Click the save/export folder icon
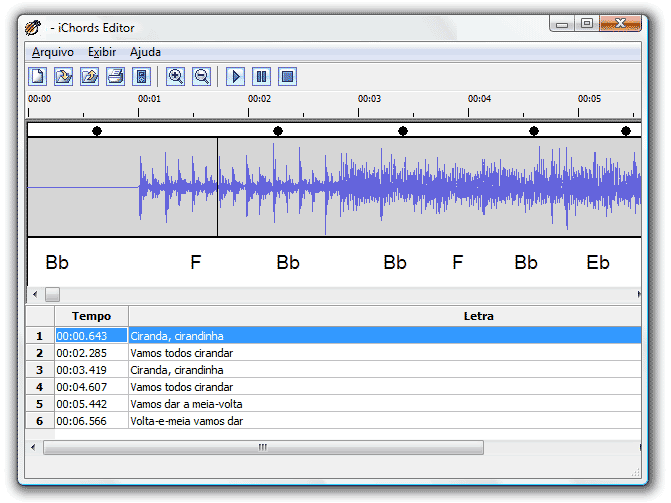This screenshot has height=503, width=671. tap(89, 77)
